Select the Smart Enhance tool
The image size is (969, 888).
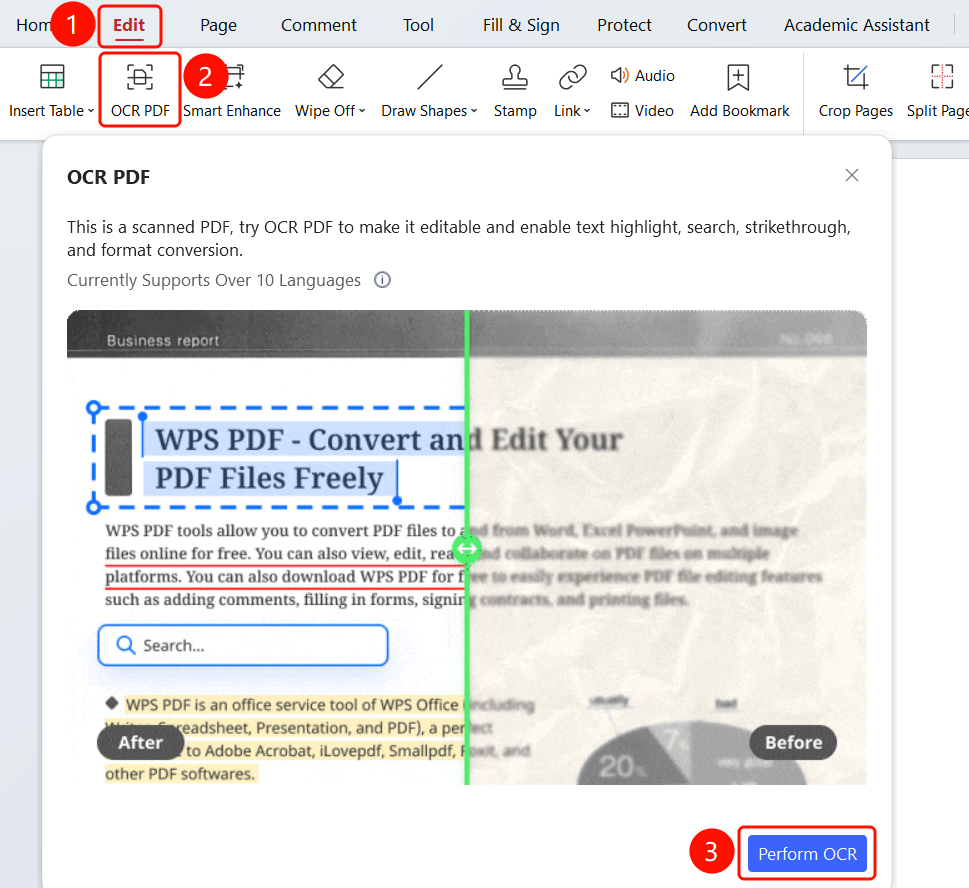(x=232, y=91)
